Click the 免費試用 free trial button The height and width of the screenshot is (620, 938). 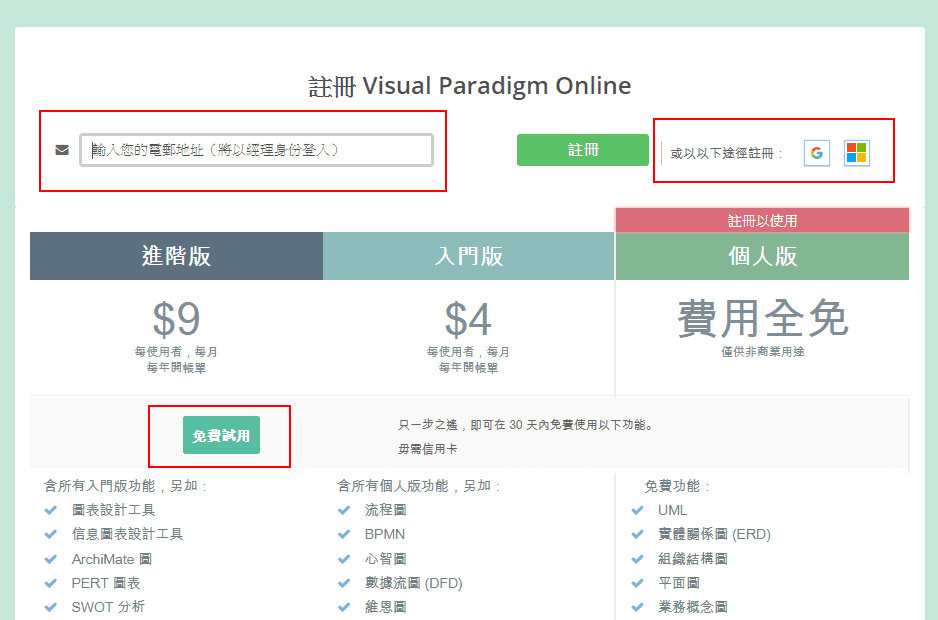pos(221,435)
